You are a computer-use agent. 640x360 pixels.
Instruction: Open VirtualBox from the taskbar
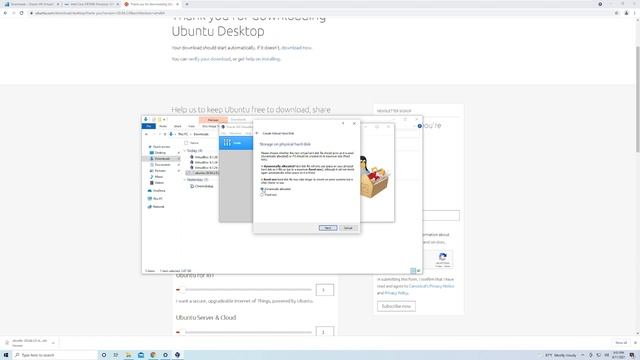pos(178,355)
